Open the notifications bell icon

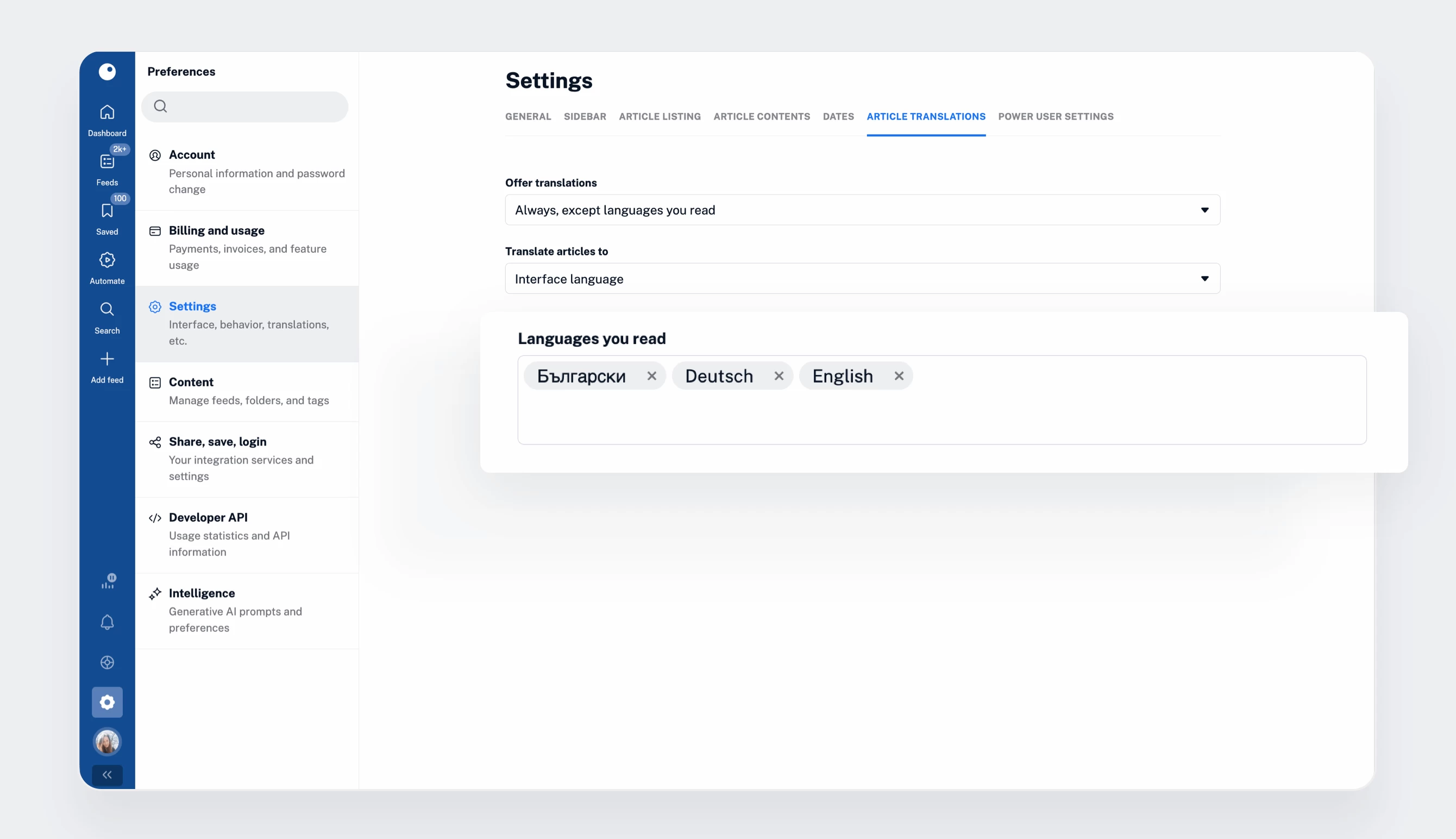(x=107, y=622)
